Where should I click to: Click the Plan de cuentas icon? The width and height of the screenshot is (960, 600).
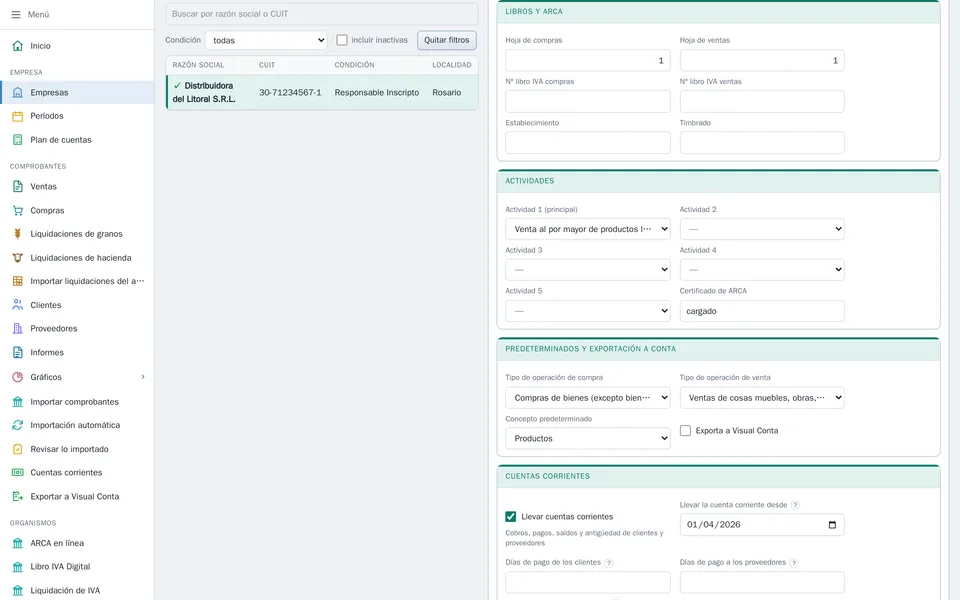click(x=18, y=140)
